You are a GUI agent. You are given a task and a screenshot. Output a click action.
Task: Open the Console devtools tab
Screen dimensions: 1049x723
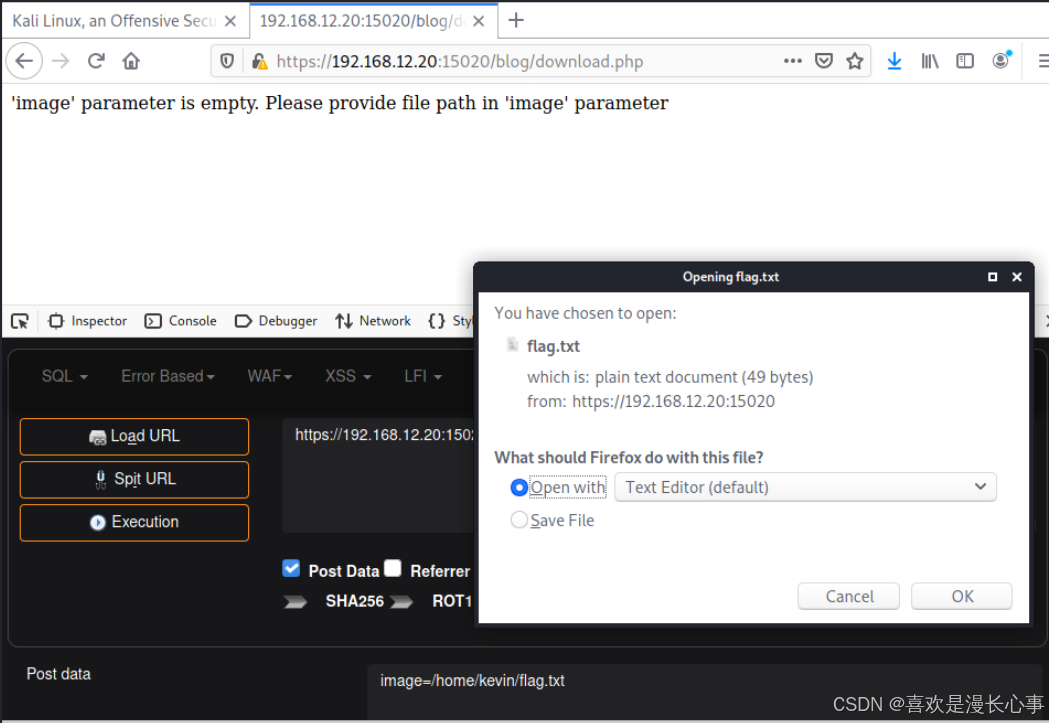[181, 321]
